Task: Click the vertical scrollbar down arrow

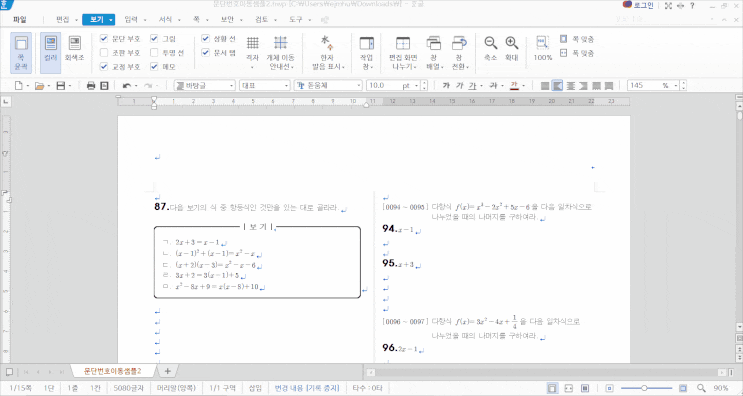Action: tap(739, 327)
